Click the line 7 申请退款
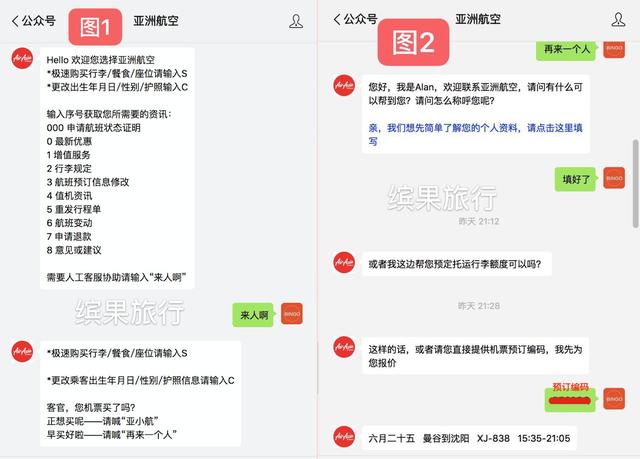 (69, 236)
